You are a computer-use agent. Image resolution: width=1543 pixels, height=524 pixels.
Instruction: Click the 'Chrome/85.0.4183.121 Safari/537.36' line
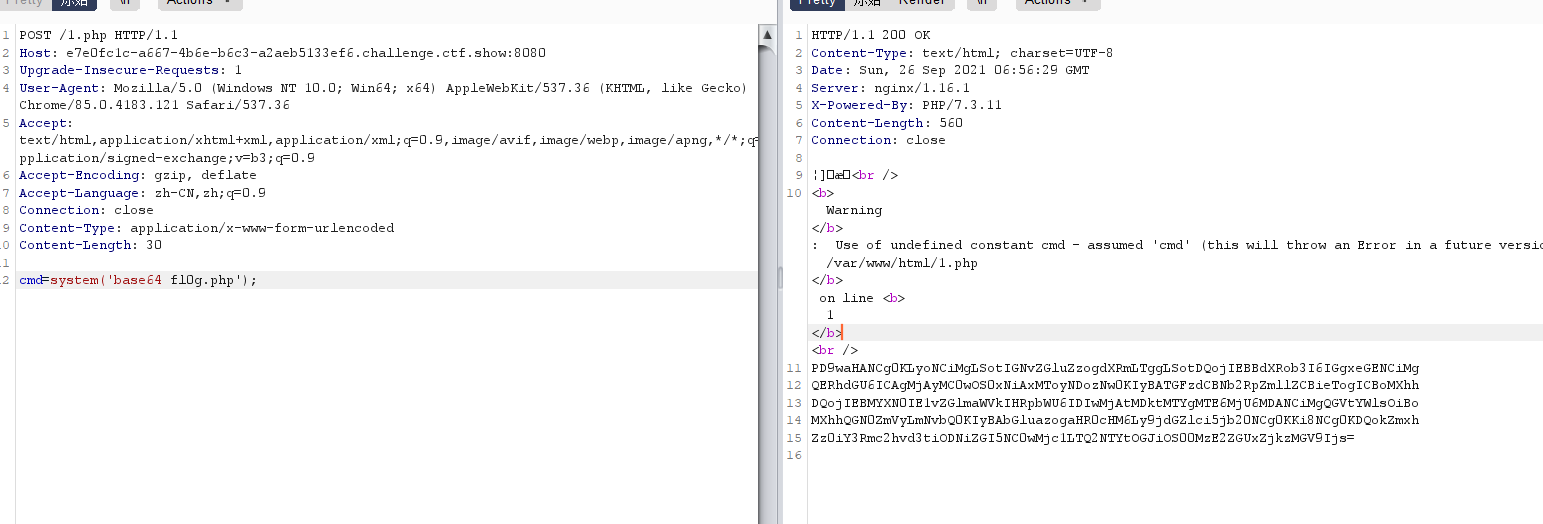[154, 105]
